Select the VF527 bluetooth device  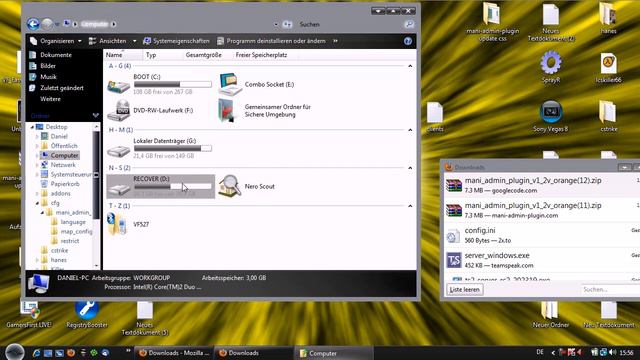tap(128, 224)
